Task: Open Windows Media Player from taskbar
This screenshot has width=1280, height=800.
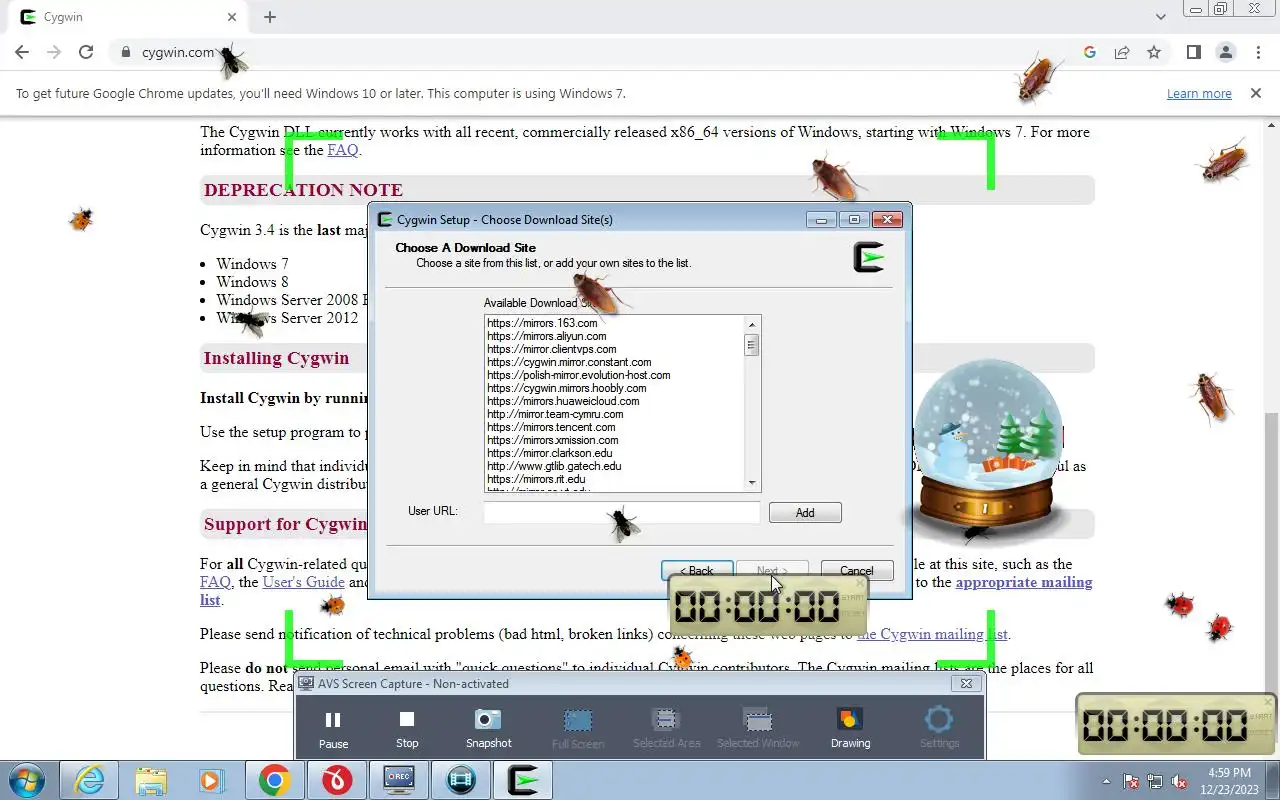Action: (x=211, y=780)
